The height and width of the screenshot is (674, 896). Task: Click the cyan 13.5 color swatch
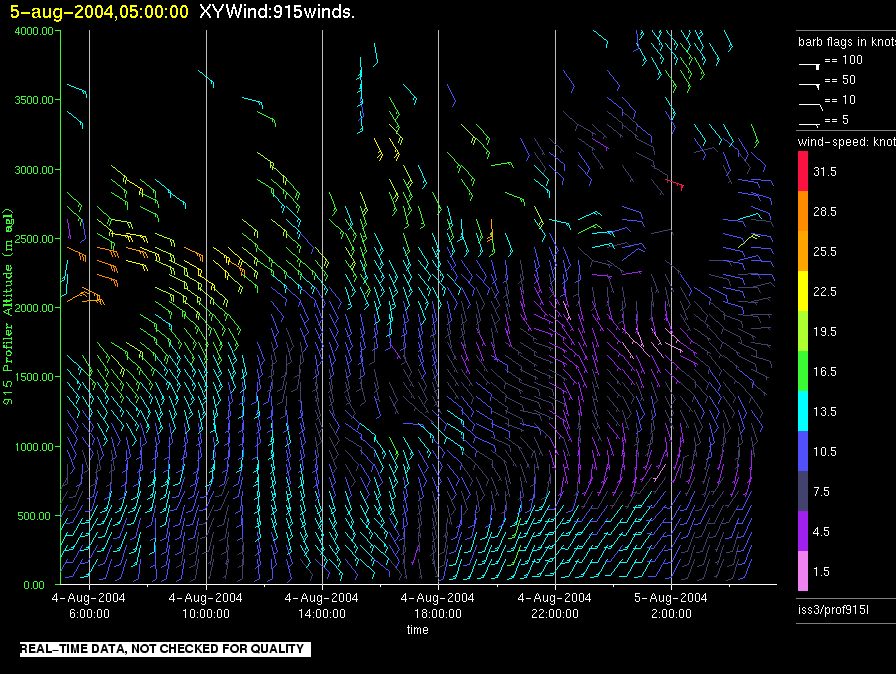803,411
